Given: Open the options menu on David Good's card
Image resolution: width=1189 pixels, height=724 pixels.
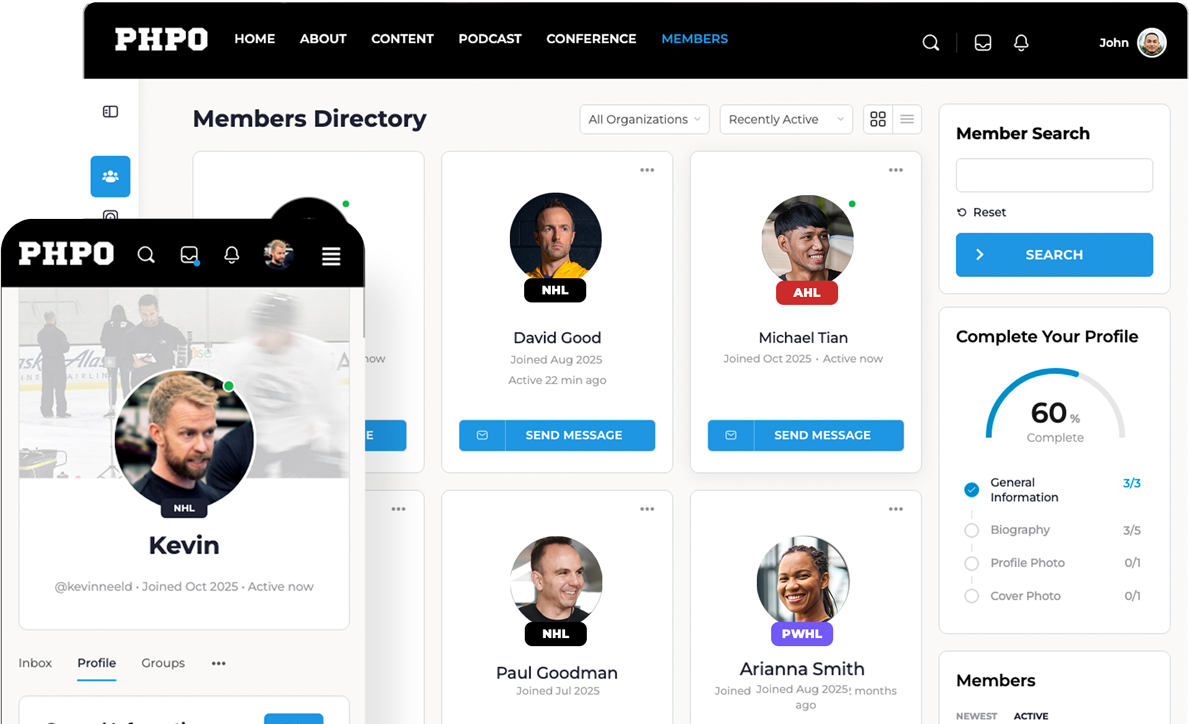Looking at the screenshot, I should pyautogui.click(x=647, y=170).
